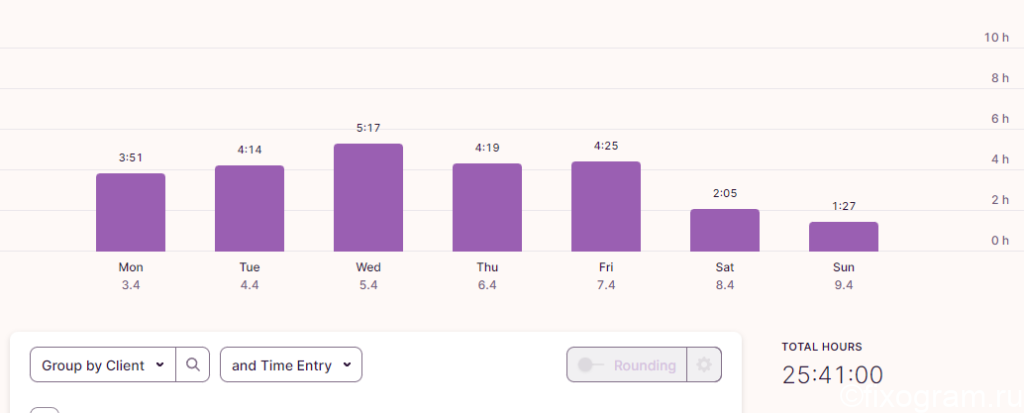Open rounding settings gear icon
The image size is (1024, 413).
coord(704,365)
